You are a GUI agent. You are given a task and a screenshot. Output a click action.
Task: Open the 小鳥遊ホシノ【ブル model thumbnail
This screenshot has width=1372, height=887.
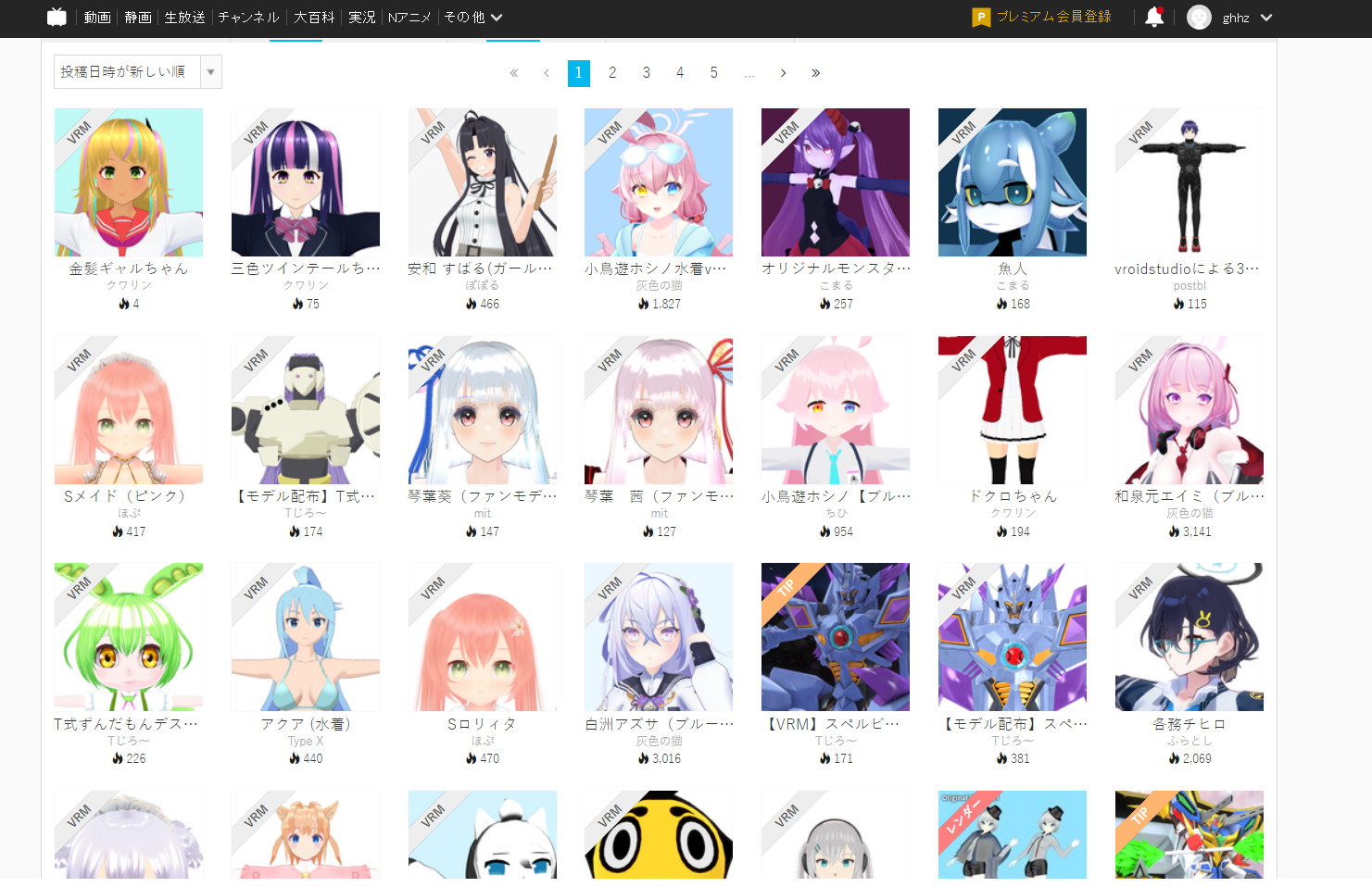click(836, 410)
